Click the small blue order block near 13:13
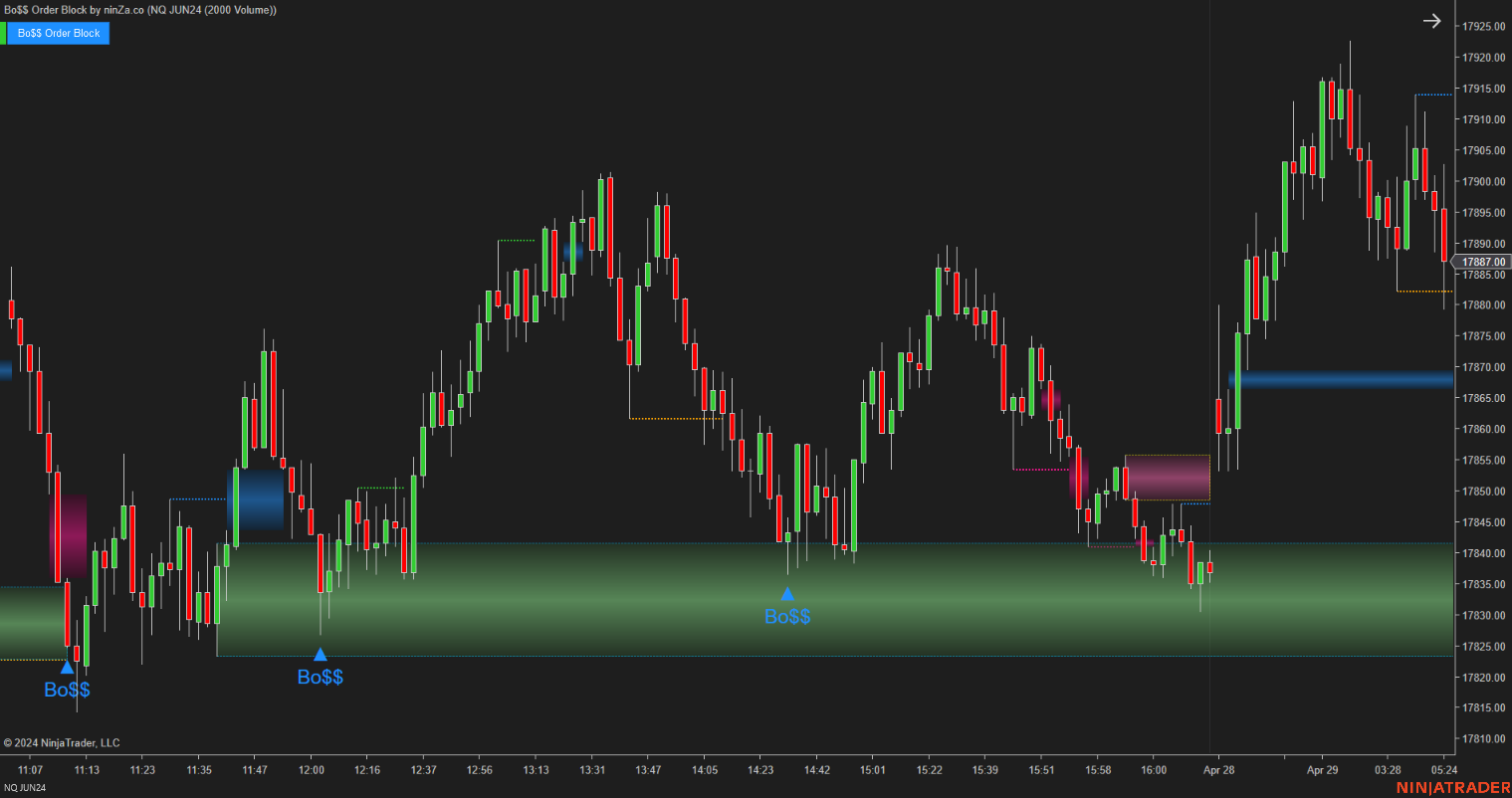 click(572, 252)
